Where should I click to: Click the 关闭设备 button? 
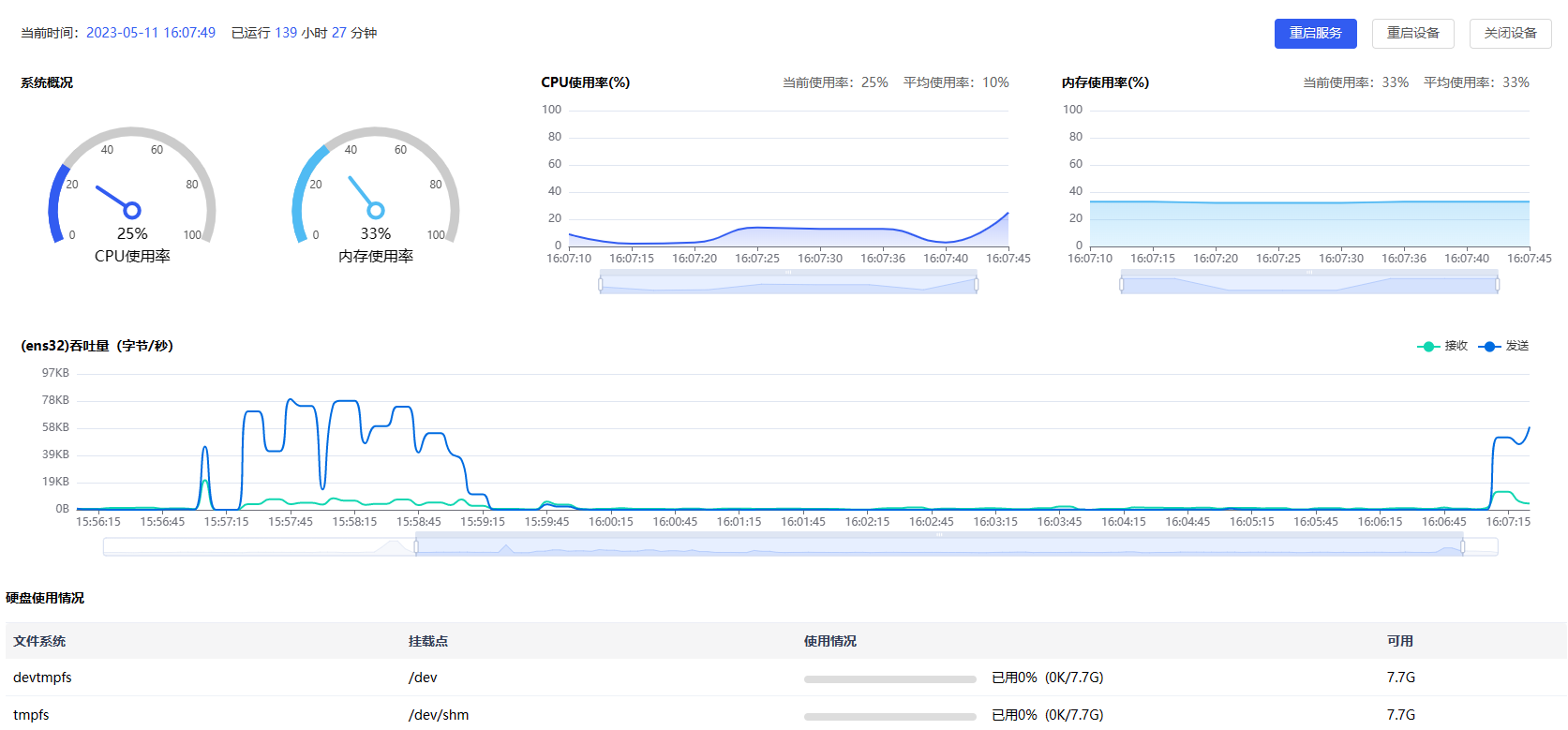[1510, 33]
